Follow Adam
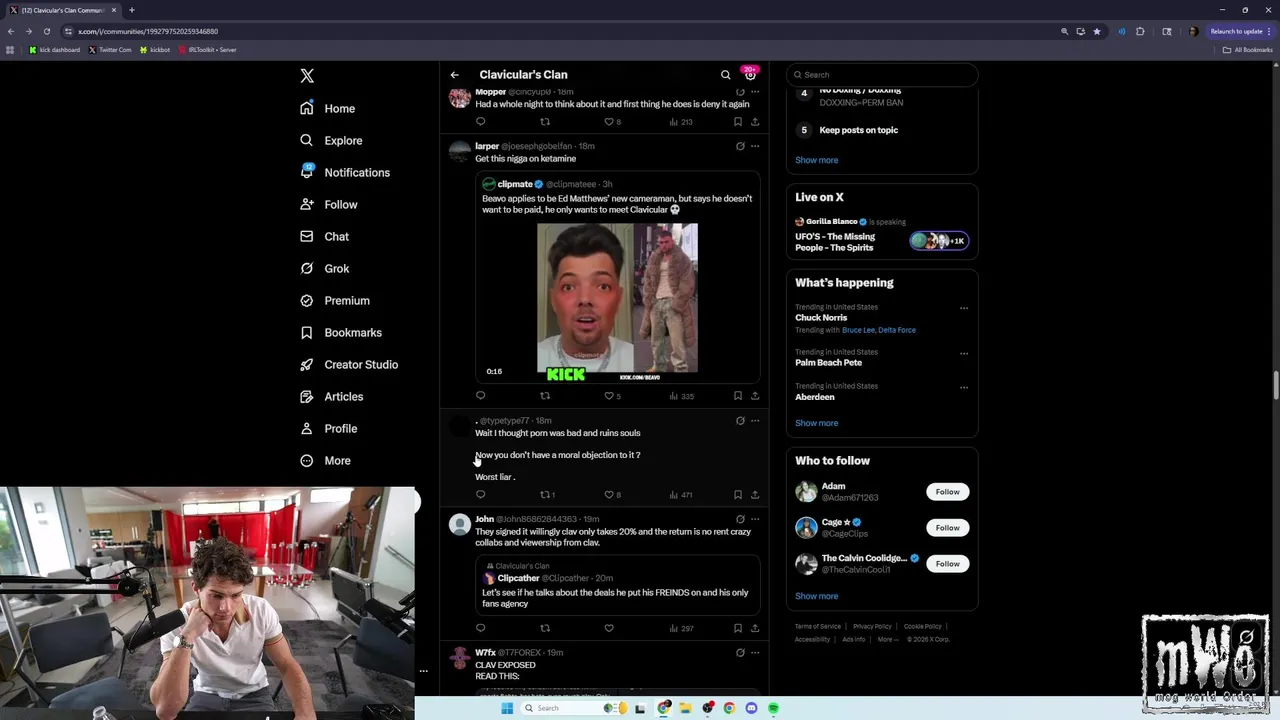Image resolution: width=1280 pixels, height=720 pixels. (947, 492)
